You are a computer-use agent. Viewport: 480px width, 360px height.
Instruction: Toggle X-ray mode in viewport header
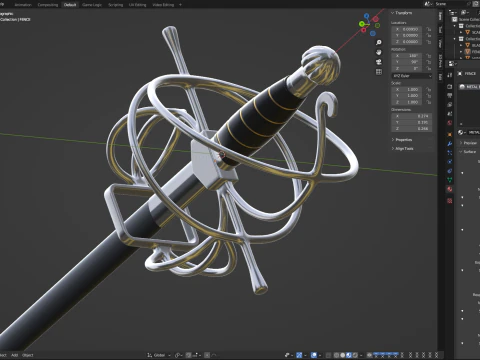328,355
